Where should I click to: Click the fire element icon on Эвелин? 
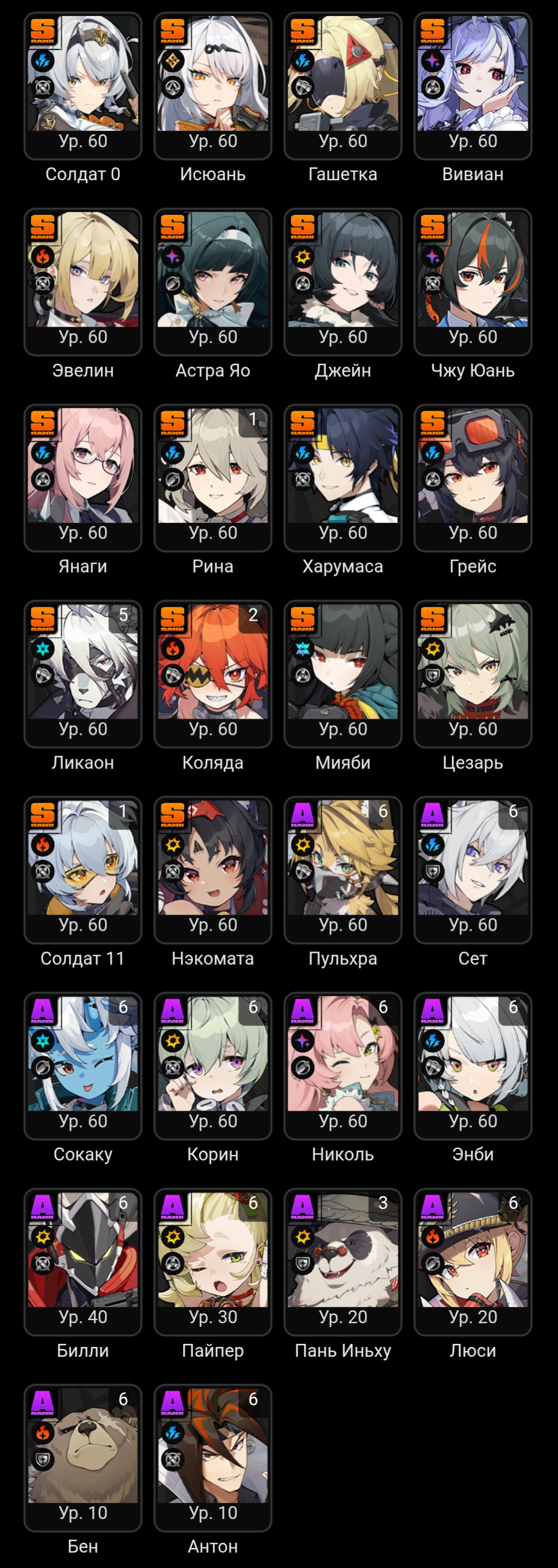coord(43,257)
